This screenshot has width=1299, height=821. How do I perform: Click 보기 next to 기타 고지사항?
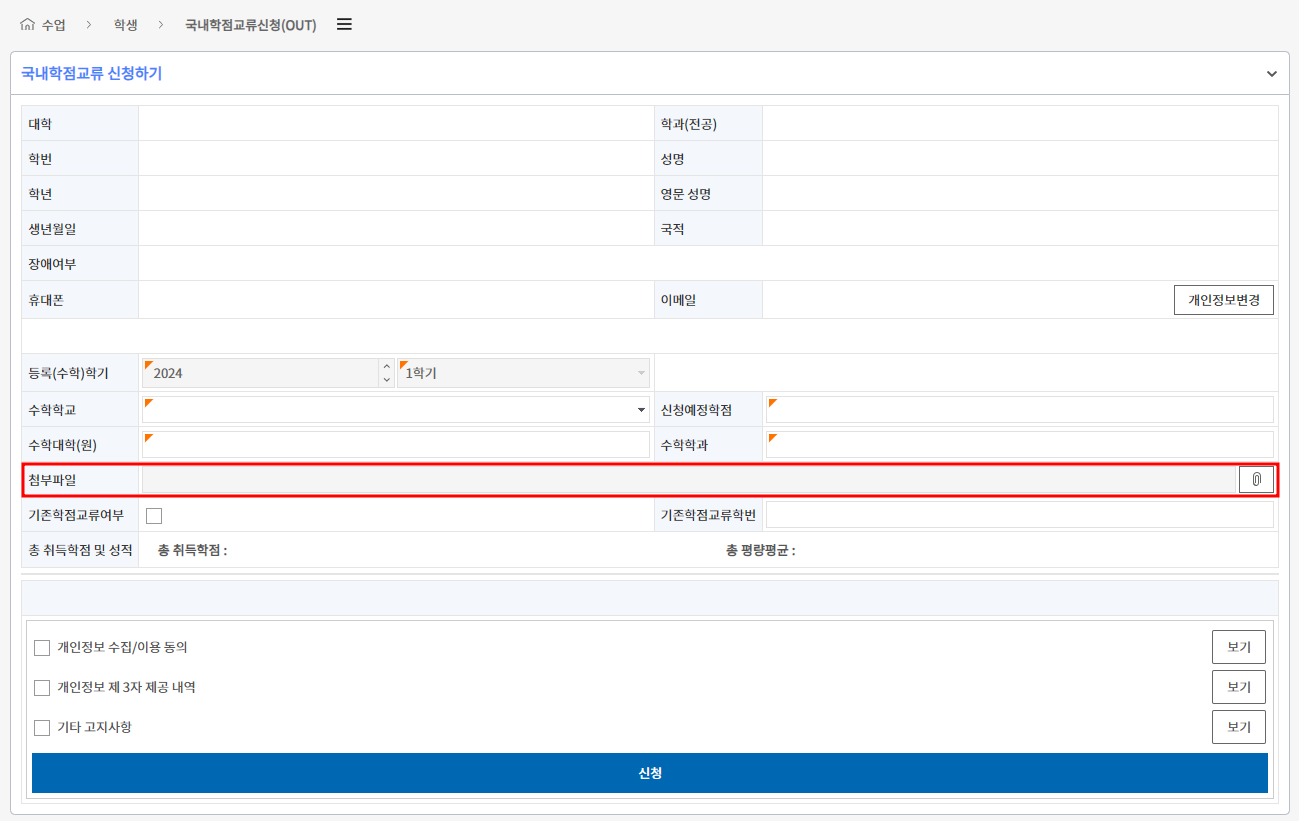click(x=1238, y=727)
